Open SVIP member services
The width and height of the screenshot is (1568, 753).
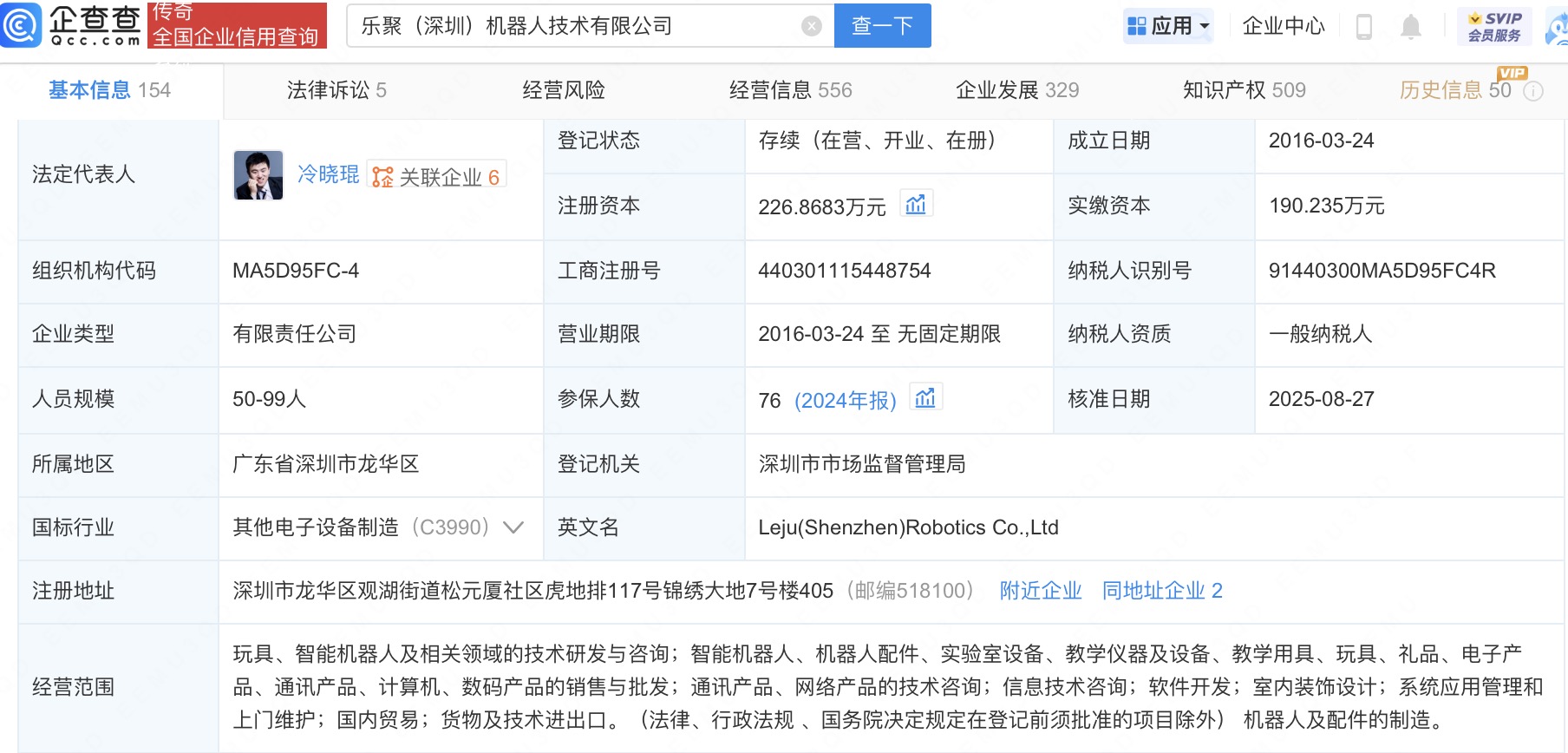pos(1494,26)
